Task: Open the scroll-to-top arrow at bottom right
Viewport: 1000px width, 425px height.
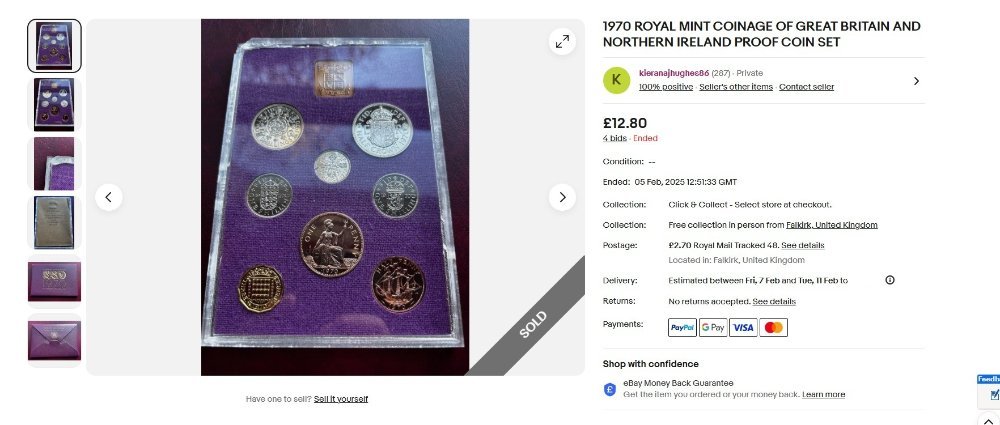Action: pyautogui.click(x=990, y=420)
